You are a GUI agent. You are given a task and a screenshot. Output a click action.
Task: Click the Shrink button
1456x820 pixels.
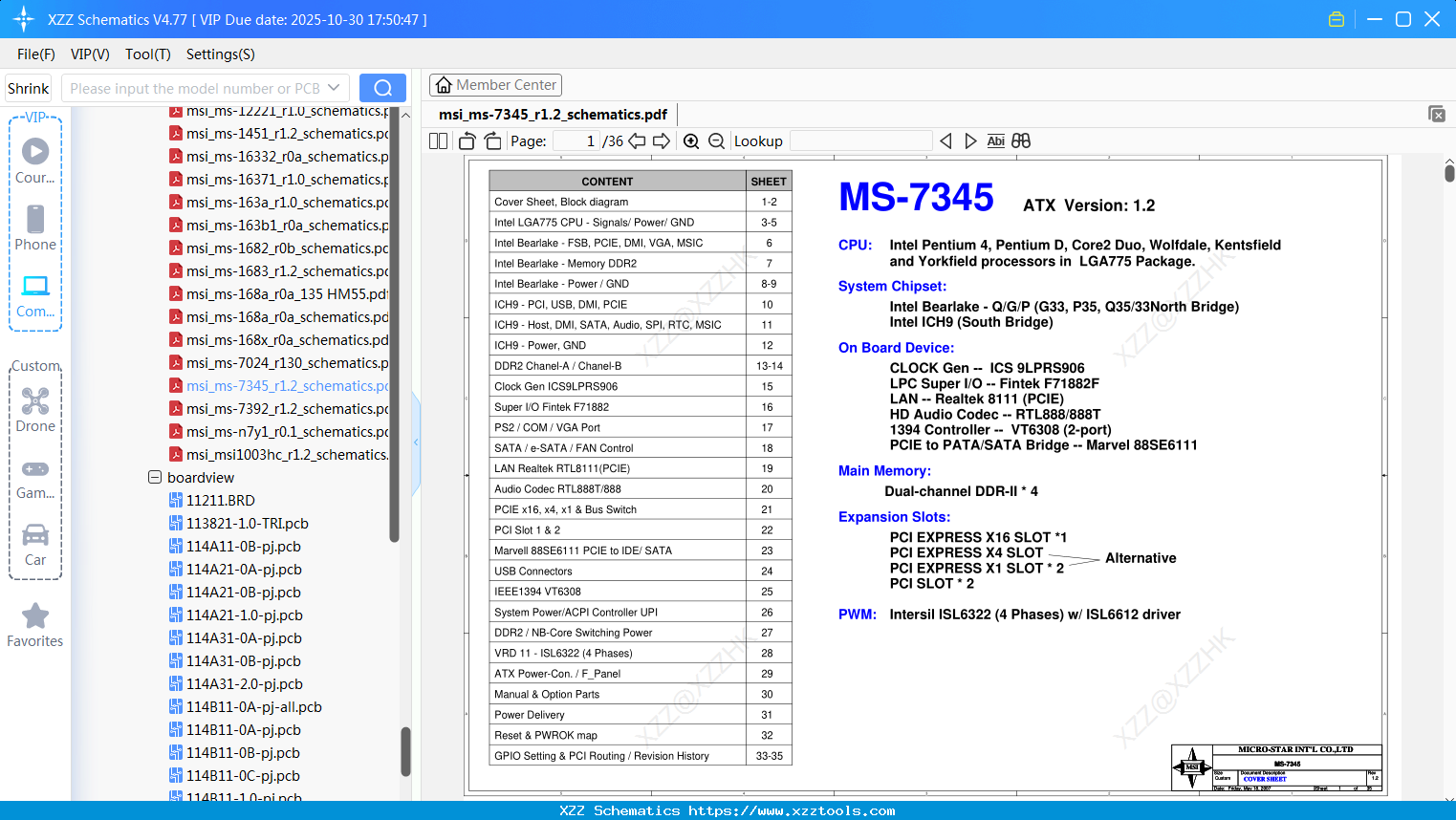point(29,88)
